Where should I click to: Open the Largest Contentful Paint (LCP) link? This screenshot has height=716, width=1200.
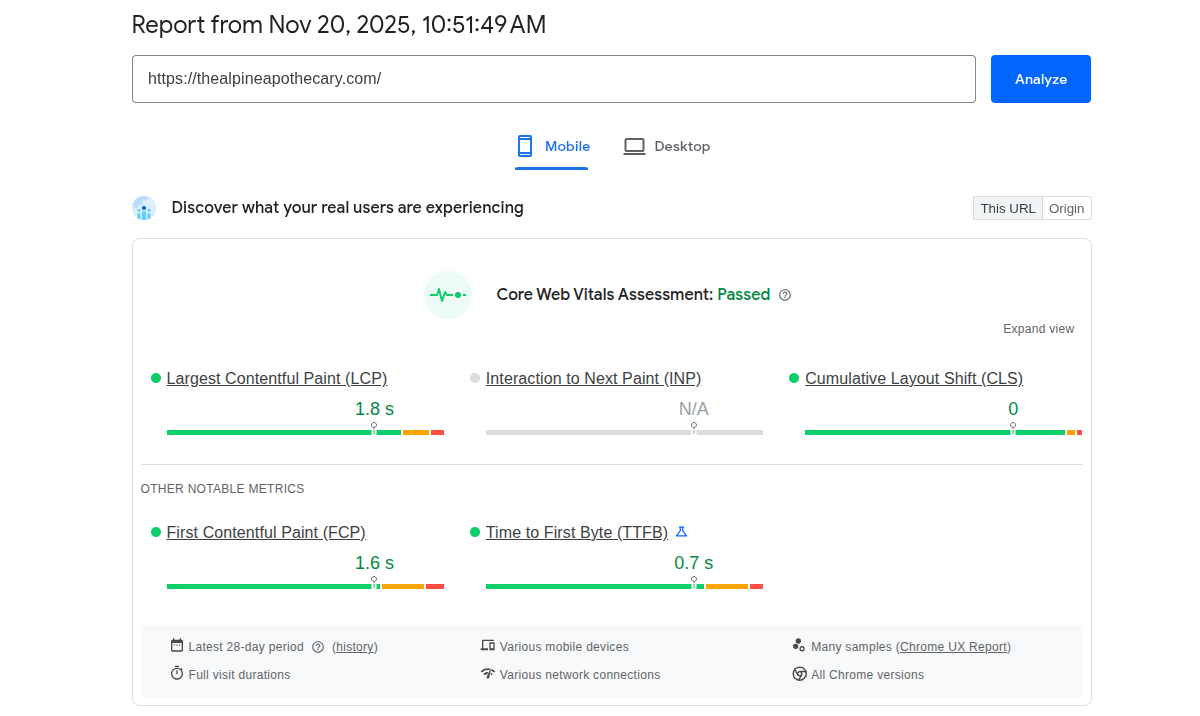(x=276, y=378)
